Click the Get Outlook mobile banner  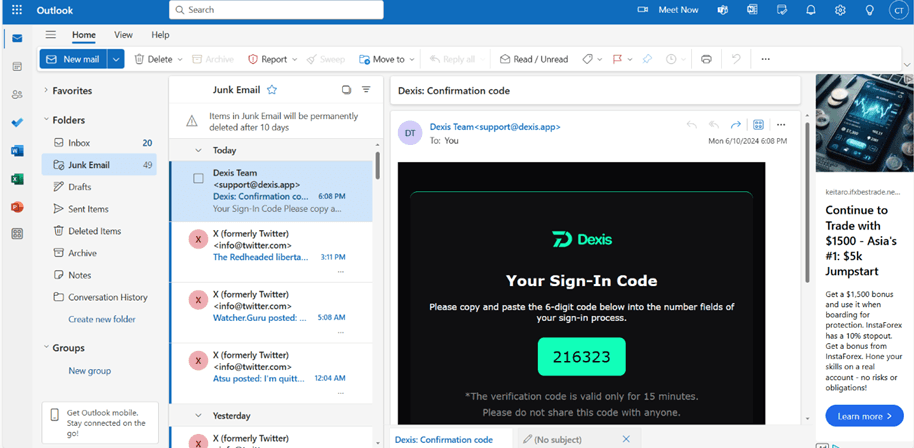click(x=100, y=423)
